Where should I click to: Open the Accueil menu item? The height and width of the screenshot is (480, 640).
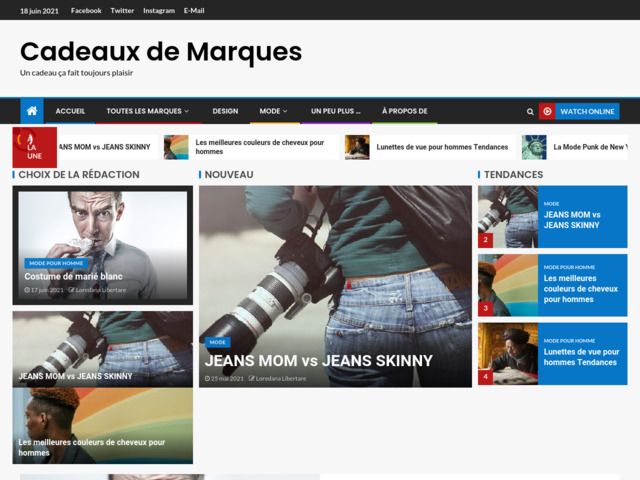(70, 111)
